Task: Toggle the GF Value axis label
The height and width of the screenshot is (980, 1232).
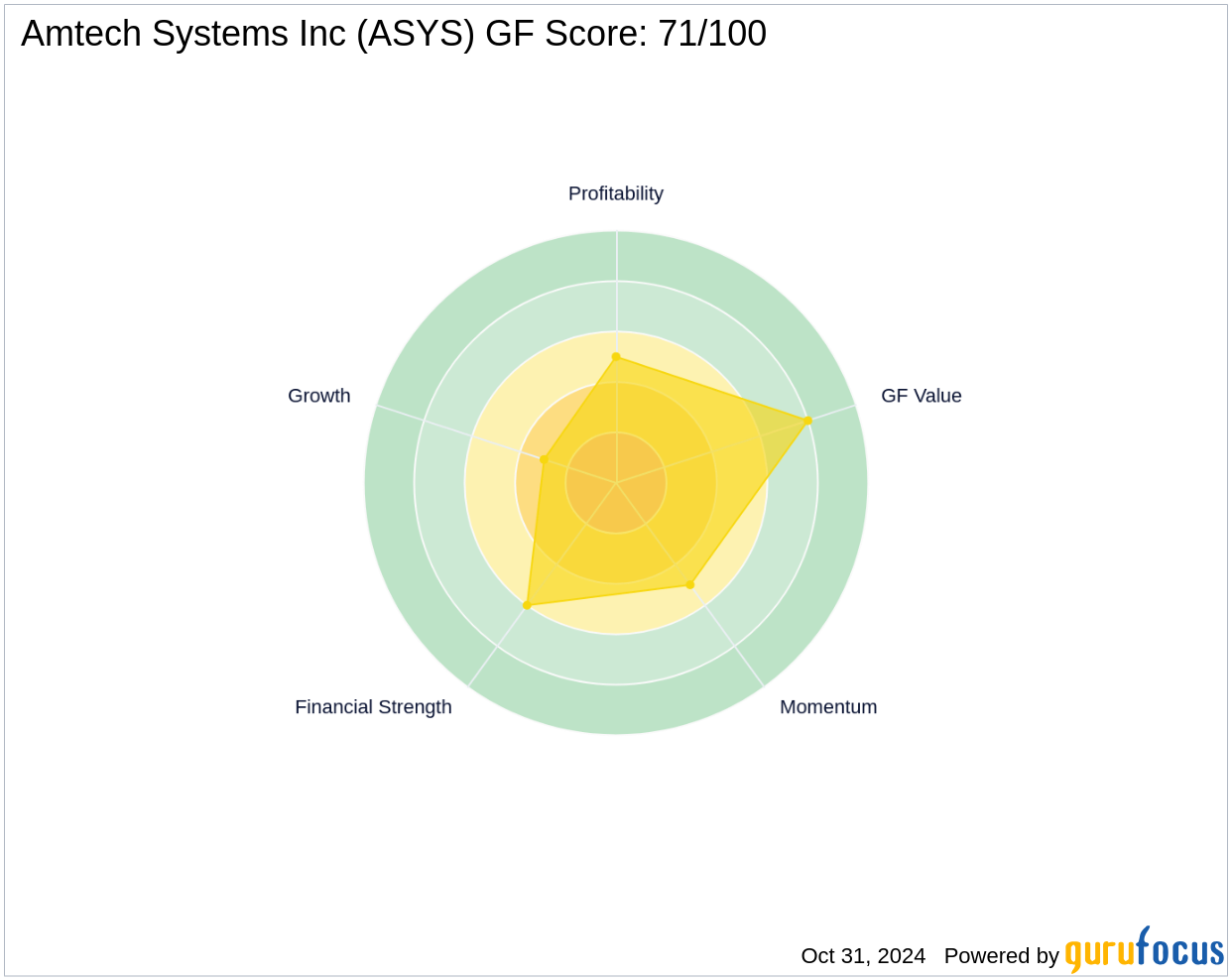Action: (921, 395)
